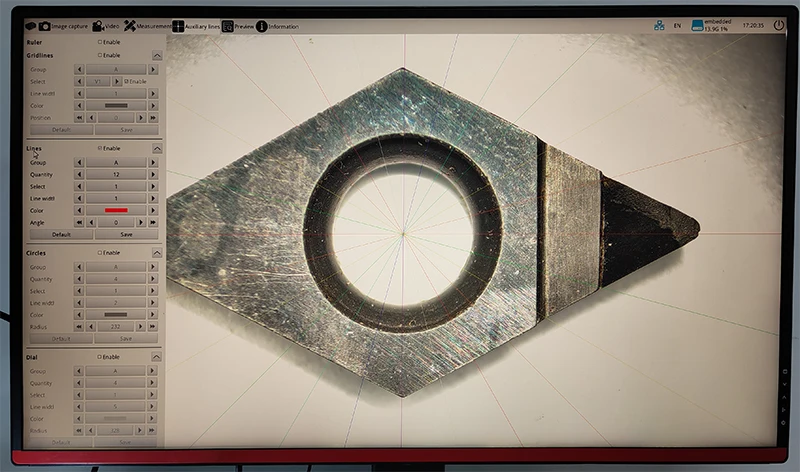Image resolution: width=800 pixels, height=472 pixels.
Task: Click the clock showing 17:20:35
Action: coord(753,25)
